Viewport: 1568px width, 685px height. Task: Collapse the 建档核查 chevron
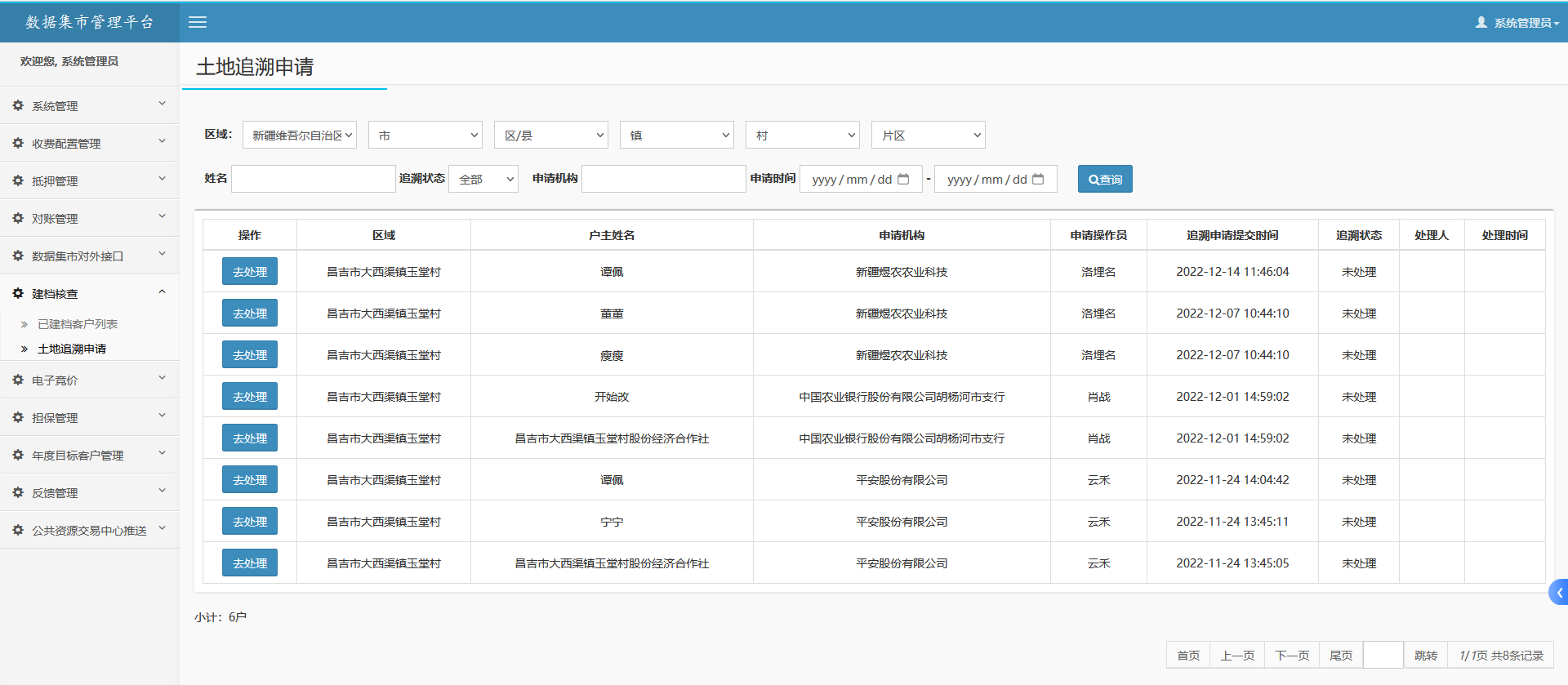click(162, 291)
